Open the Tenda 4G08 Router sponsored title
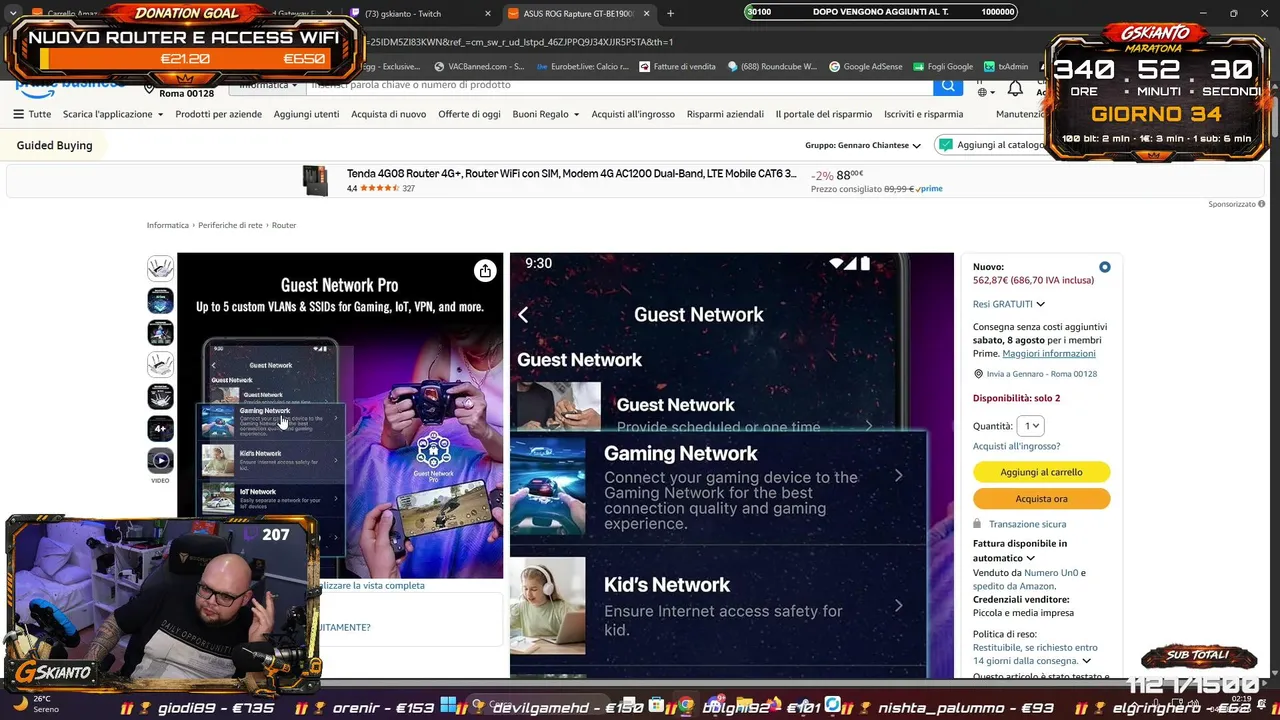This screenshot has height=720, width=1280. (x=572, y=174)
